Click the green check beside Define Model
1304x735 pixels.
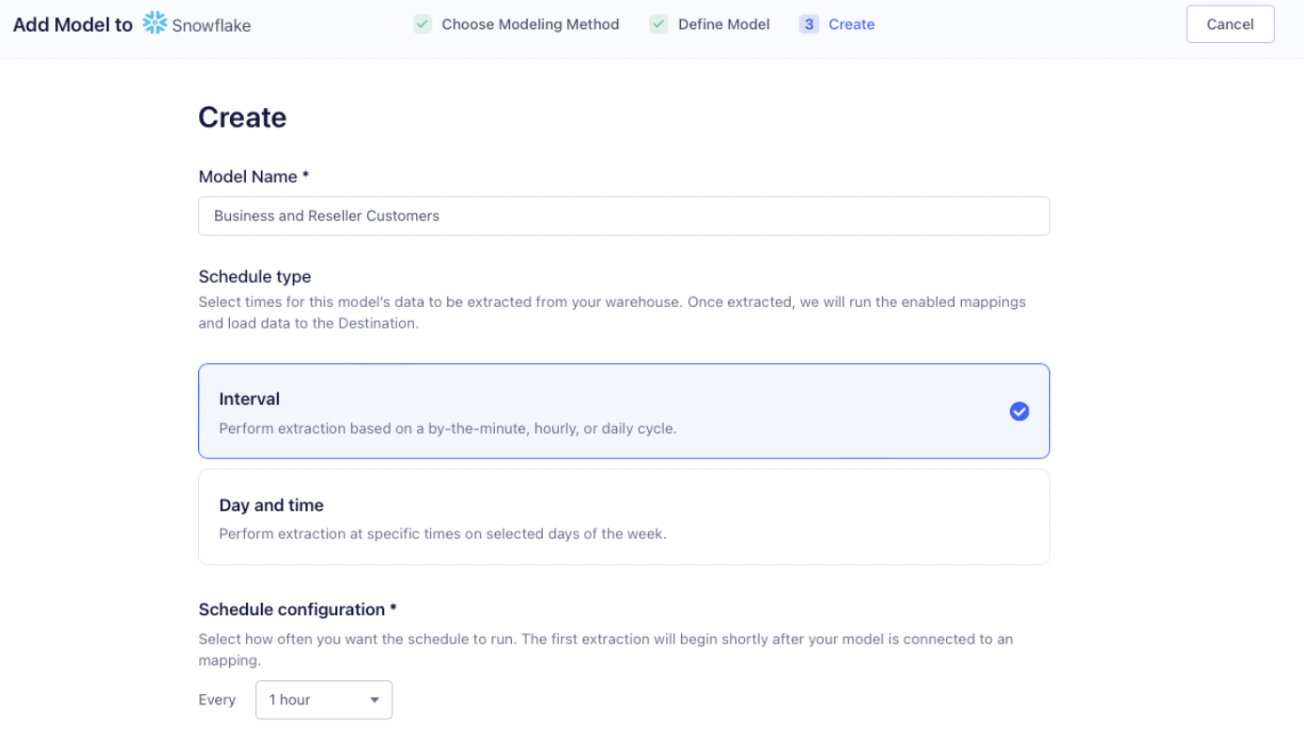coord(658,23)
